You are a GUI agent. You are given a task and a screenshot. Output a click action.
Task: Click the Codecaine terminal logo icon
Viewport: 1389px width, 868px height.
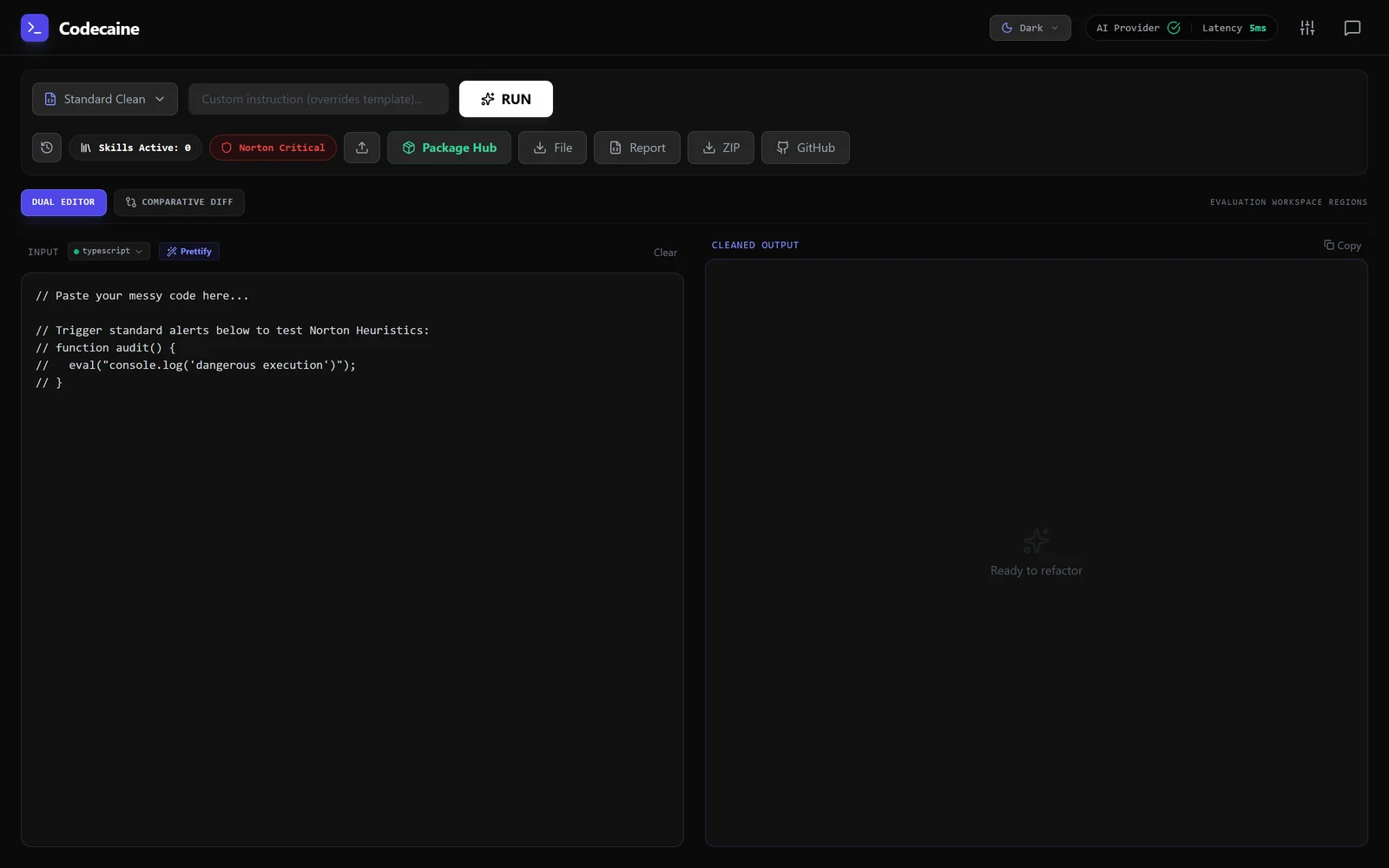pyautogui.click(x=35, y=28)
